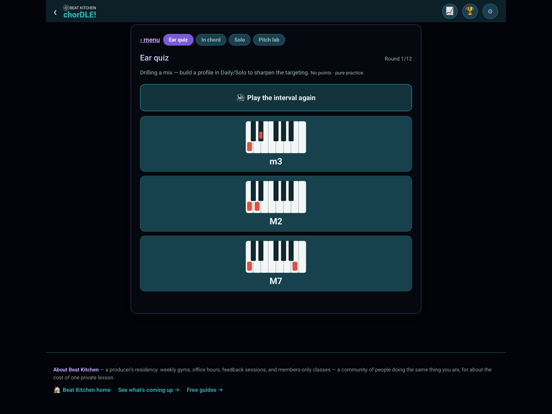This screenshot has width=552, height=414.
Task: Open the chorDLE! logo home
Action: coord(80,12)
